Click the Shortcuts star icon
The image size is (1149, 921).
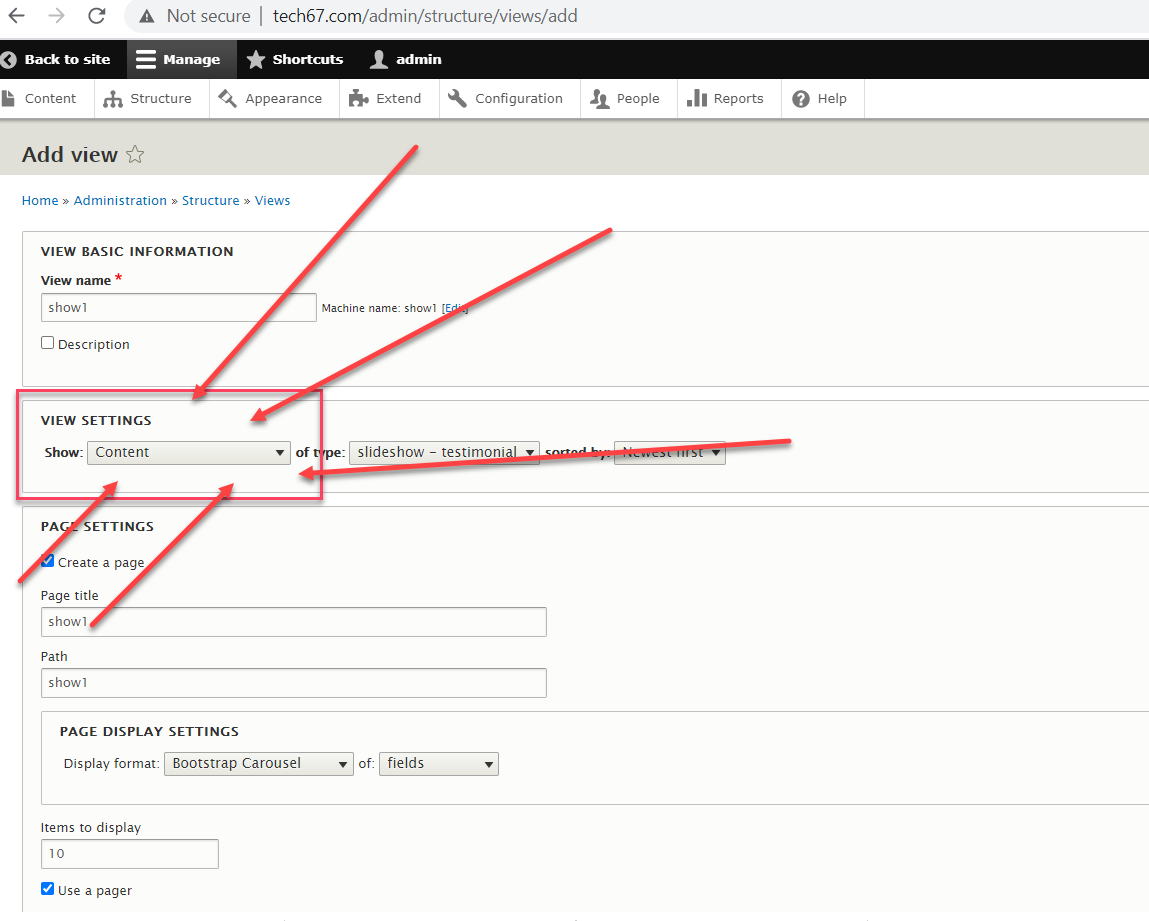256,59
